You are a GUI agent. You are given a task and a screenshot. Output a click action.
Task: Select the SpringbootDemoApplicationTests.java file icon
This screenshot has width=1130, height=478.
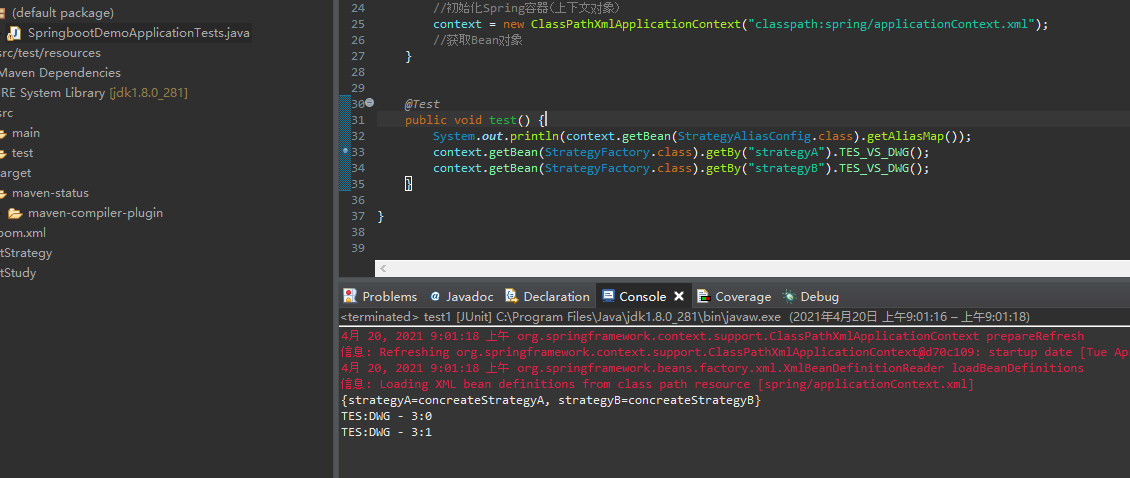14,33
